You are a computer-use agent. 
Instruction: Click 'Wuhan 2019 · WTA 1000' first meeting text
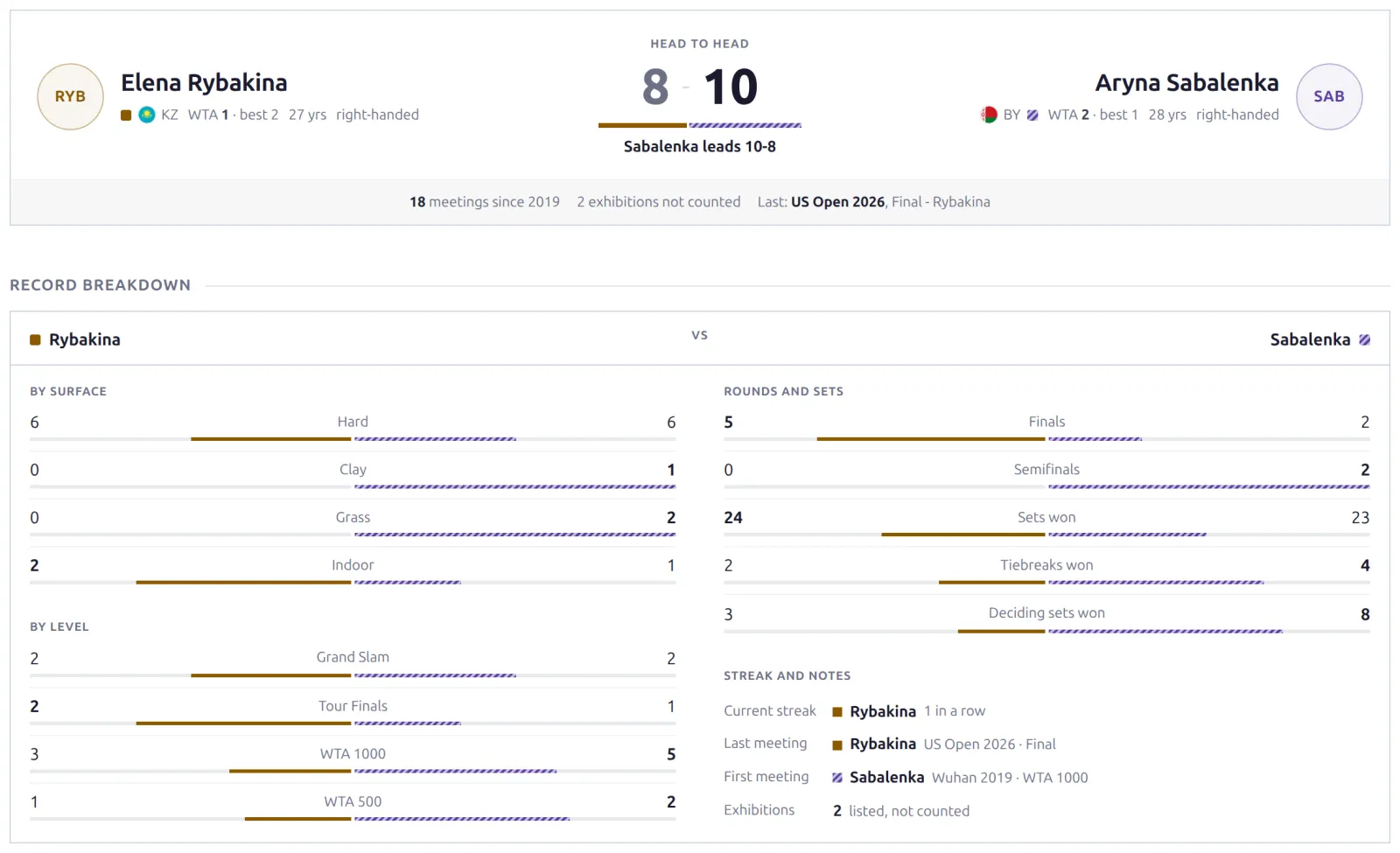tap(1010, 778)
